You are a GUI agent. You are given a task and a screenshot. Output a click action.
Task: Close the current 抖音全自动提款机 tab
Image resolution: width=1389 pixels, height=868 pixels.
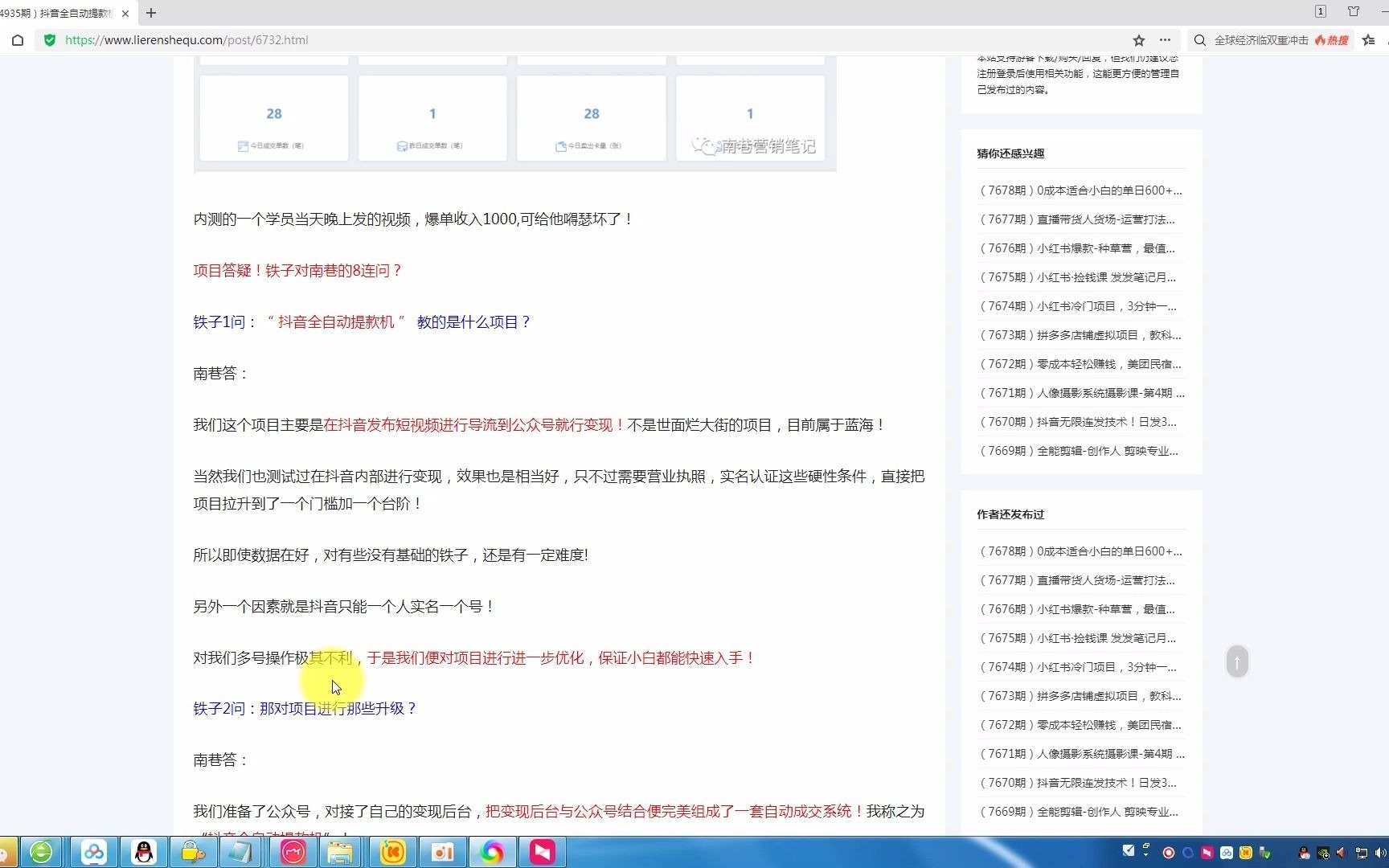pos(125,14)
